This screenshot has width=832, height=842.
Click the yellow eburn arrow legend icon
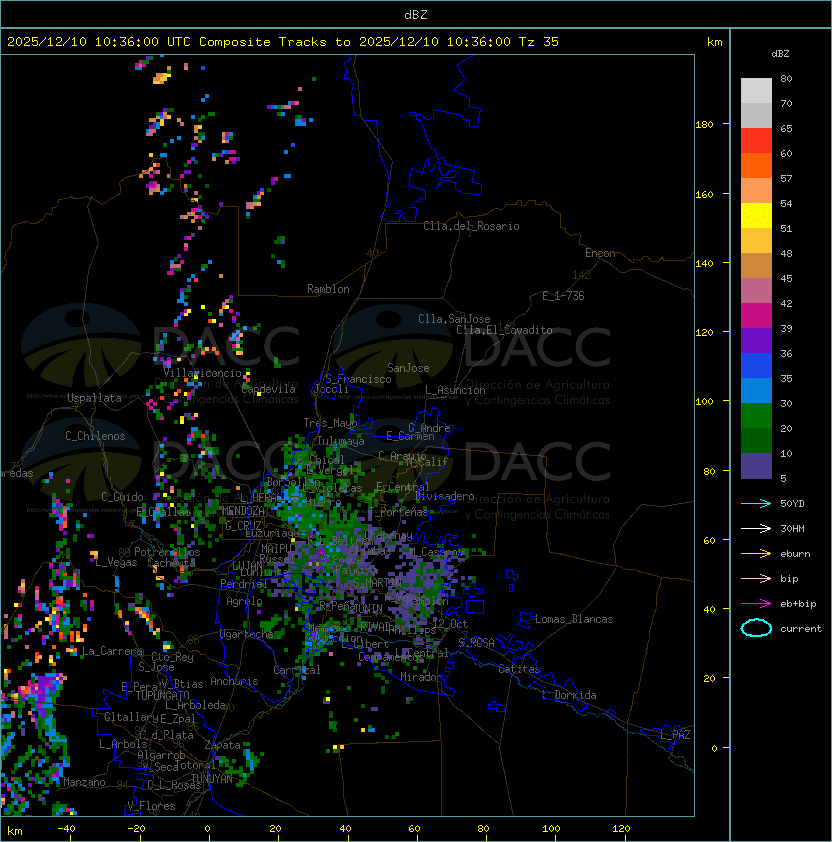click(x=756, y=554)
